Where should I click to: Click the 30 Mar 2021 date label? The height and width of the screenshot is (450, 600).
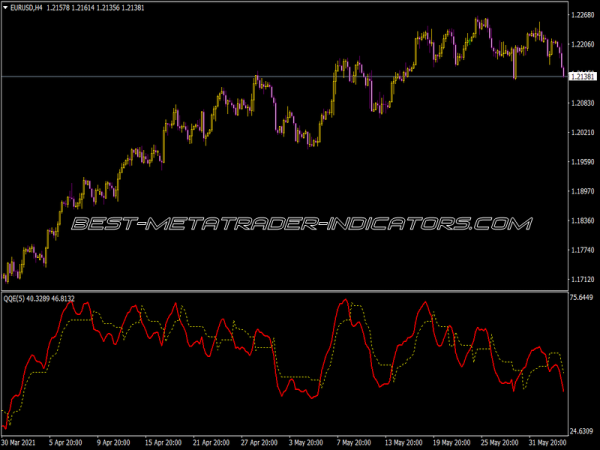coord(24,443)
